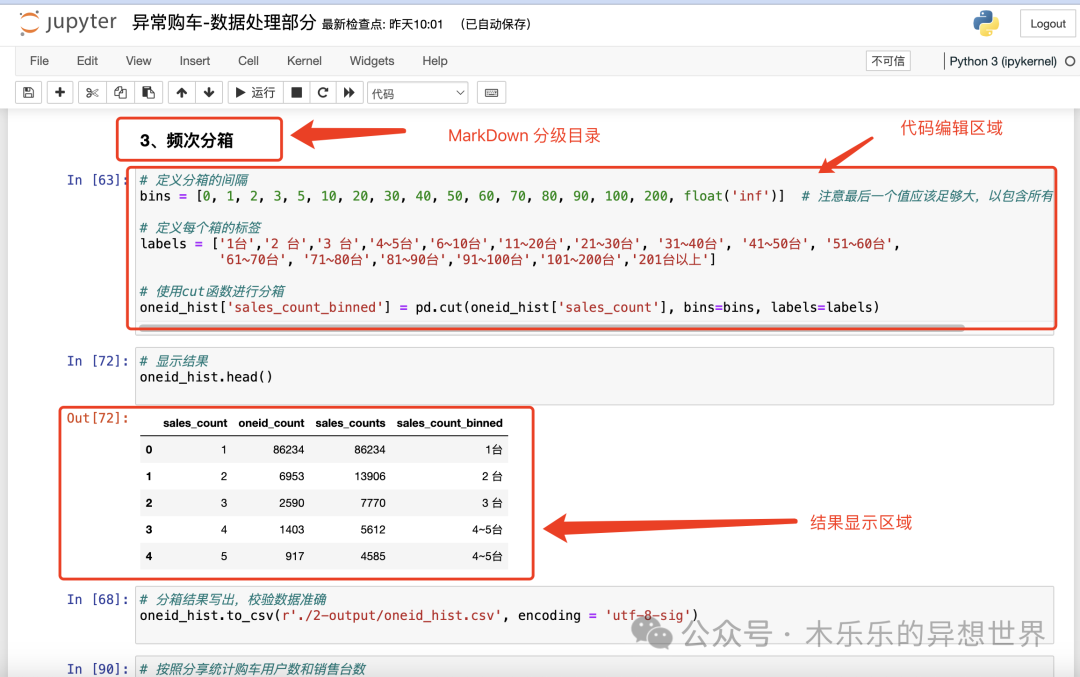The image size is (1080, 677).
Task: Click into the to_csv code cell
Action: click(594, 615)
